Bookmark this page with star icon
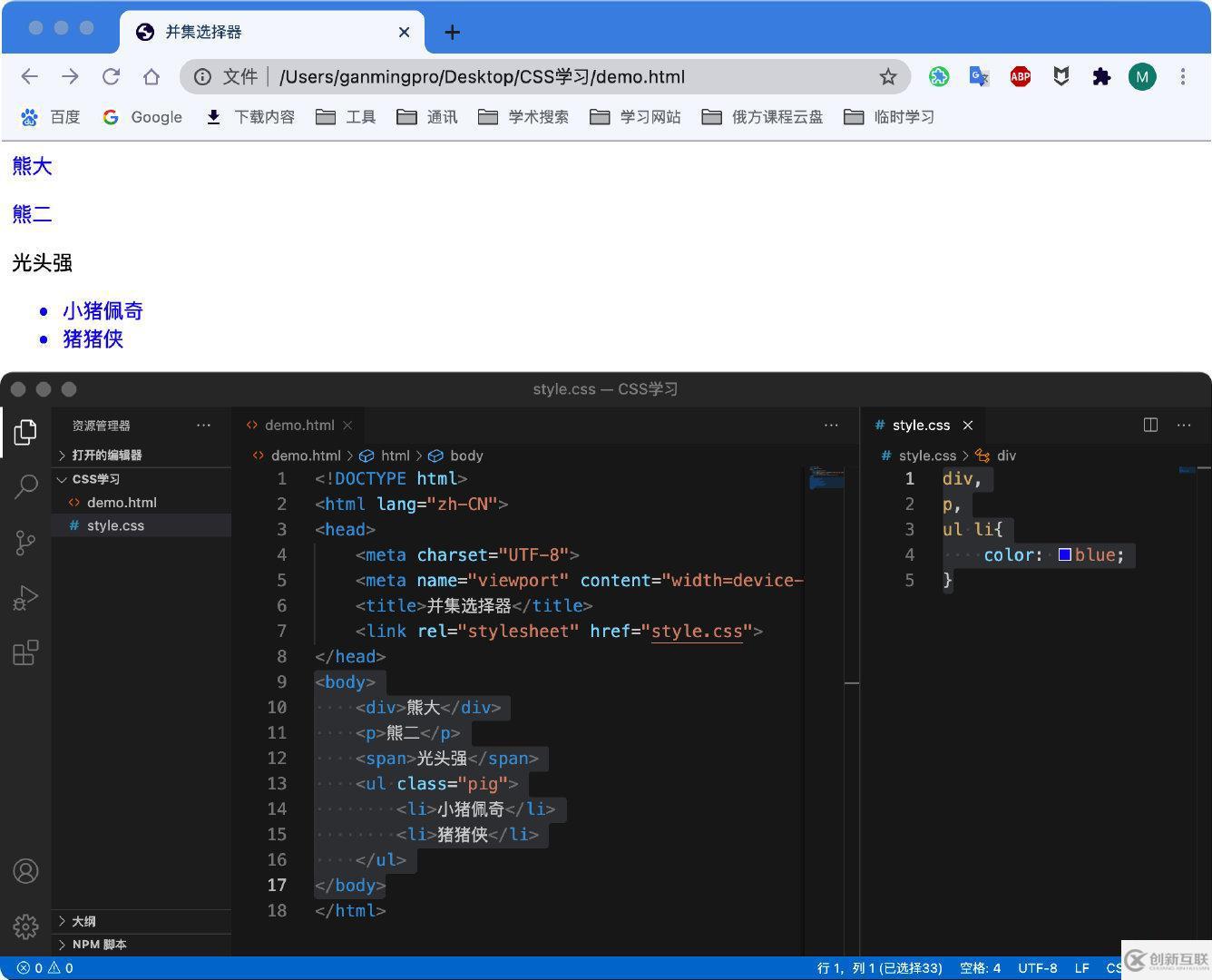The width and height of the screenshot is (1212, 980). pos(888,77)
